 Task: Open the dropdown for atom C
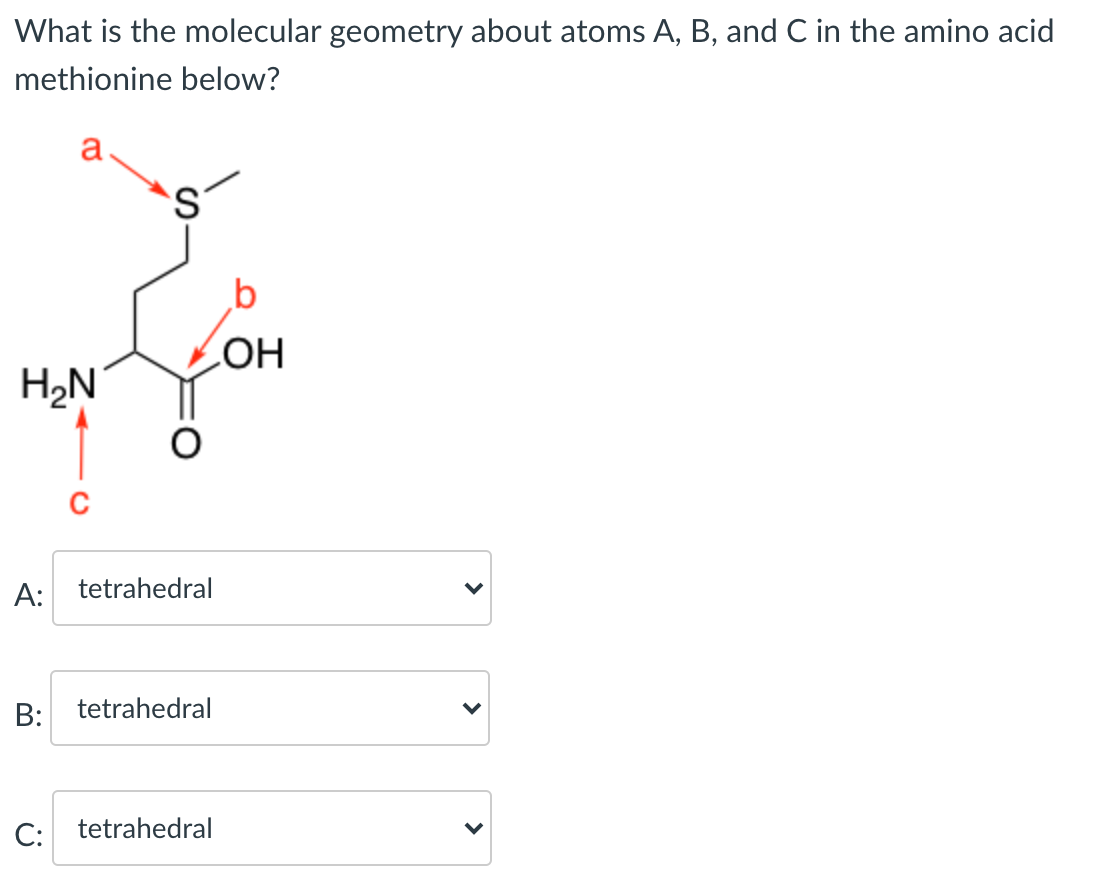click(271, 828)
